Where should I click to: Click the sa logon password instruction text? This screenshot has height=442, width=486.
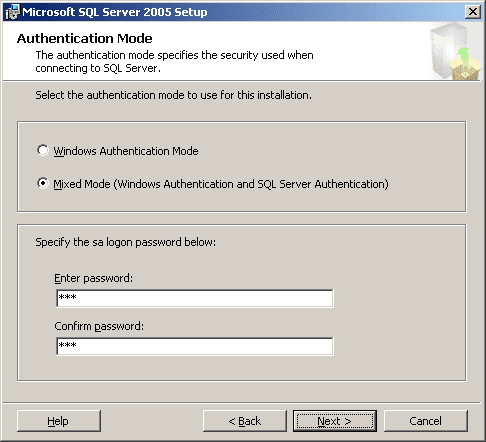[x=126, y=242]
